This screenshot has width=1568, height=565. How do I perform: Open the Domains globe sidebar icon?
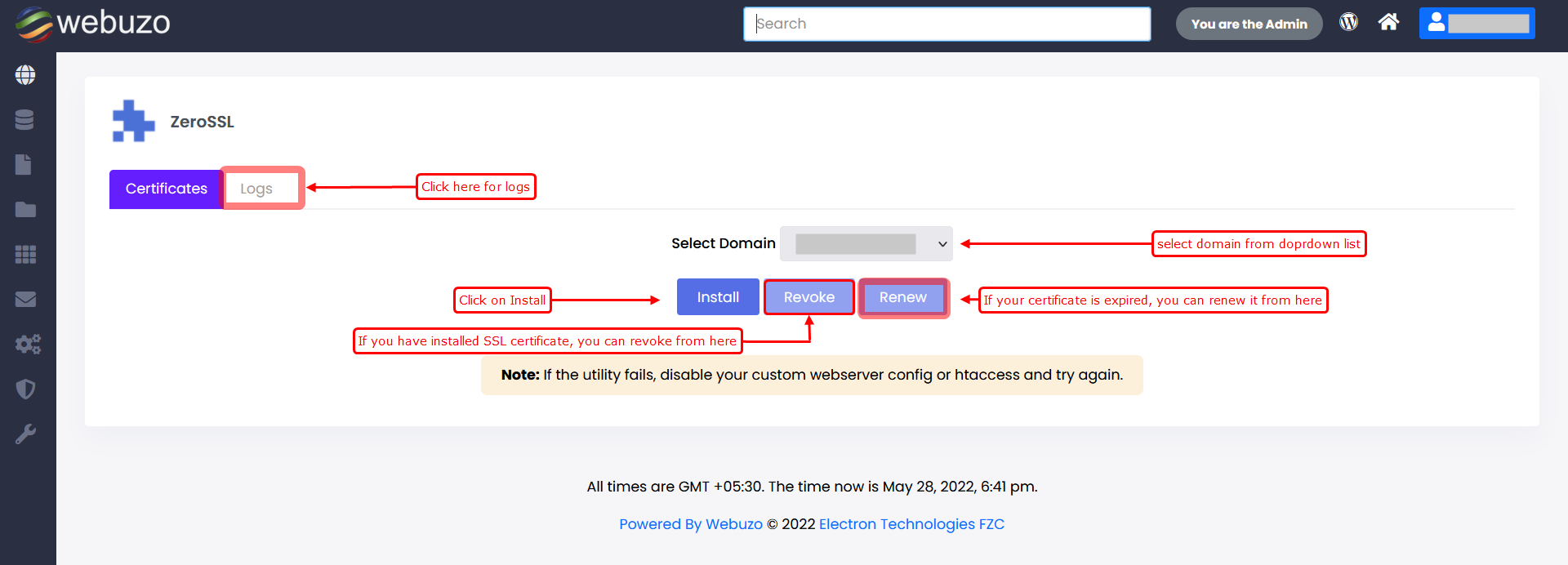click(25, 75)
